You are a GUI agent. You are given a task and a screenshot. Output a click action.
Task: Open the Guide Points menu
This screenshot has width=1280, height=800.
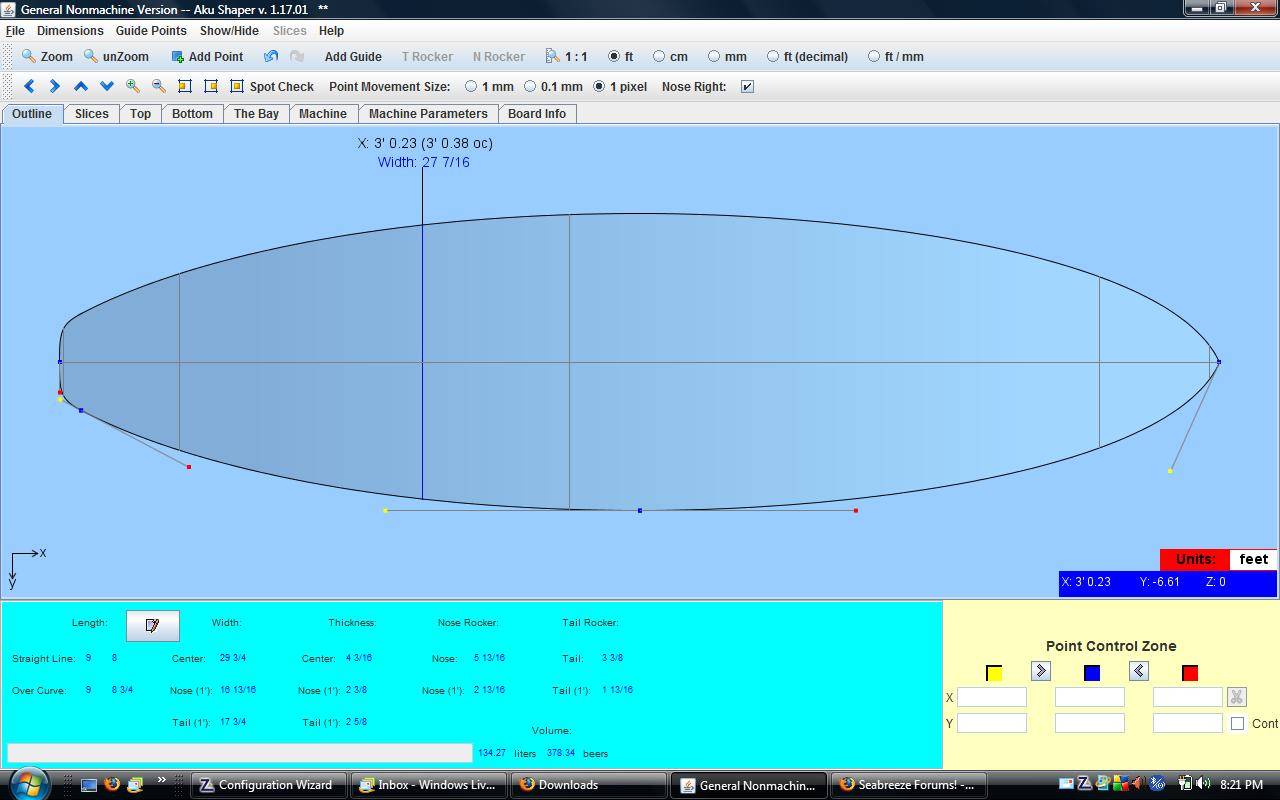pyautogui.click(x=151, y=31)
